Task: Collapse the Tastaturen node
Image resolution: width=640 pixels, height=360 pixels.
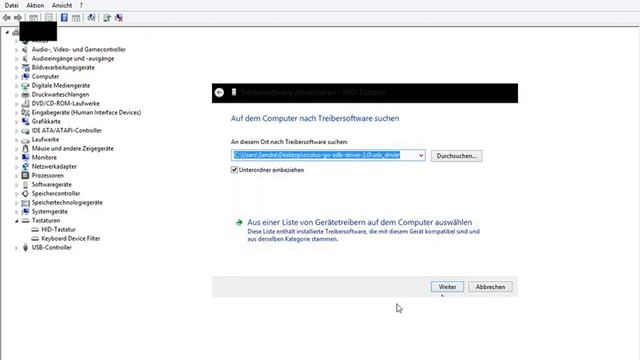Action: pyautogui.click(x=17, y=221)
